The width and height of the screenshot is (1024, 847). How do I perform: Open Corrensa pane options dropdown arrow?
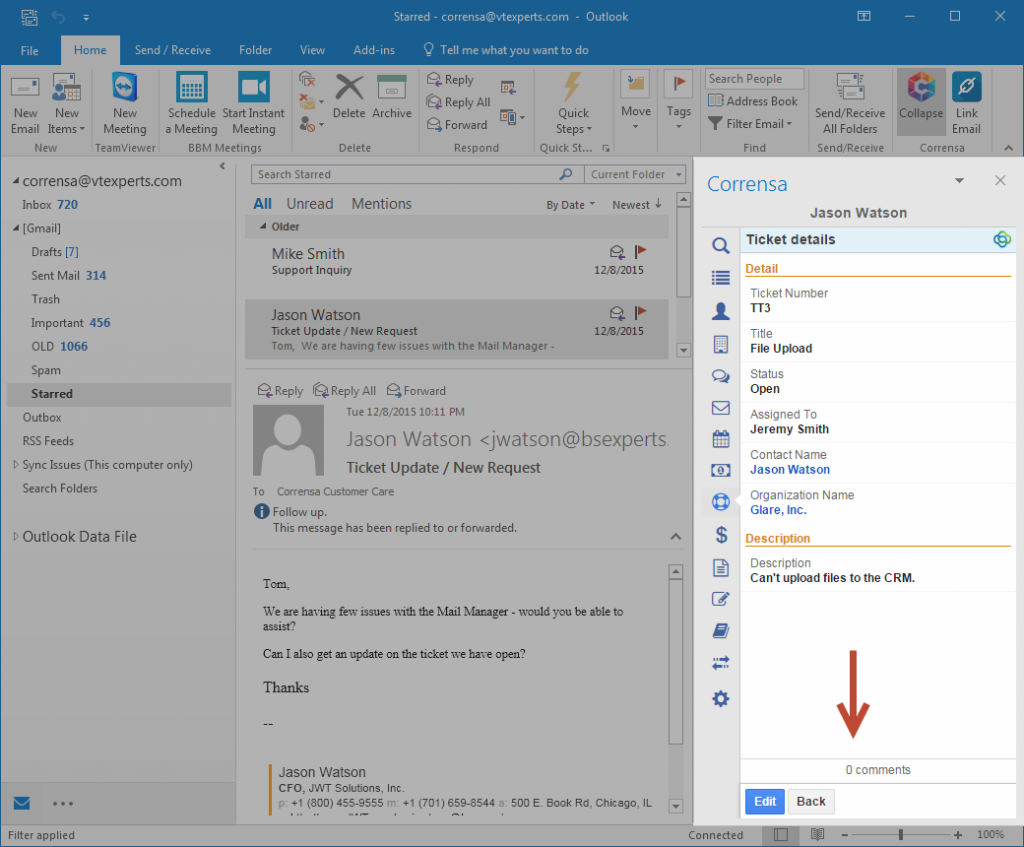(959, 180)
